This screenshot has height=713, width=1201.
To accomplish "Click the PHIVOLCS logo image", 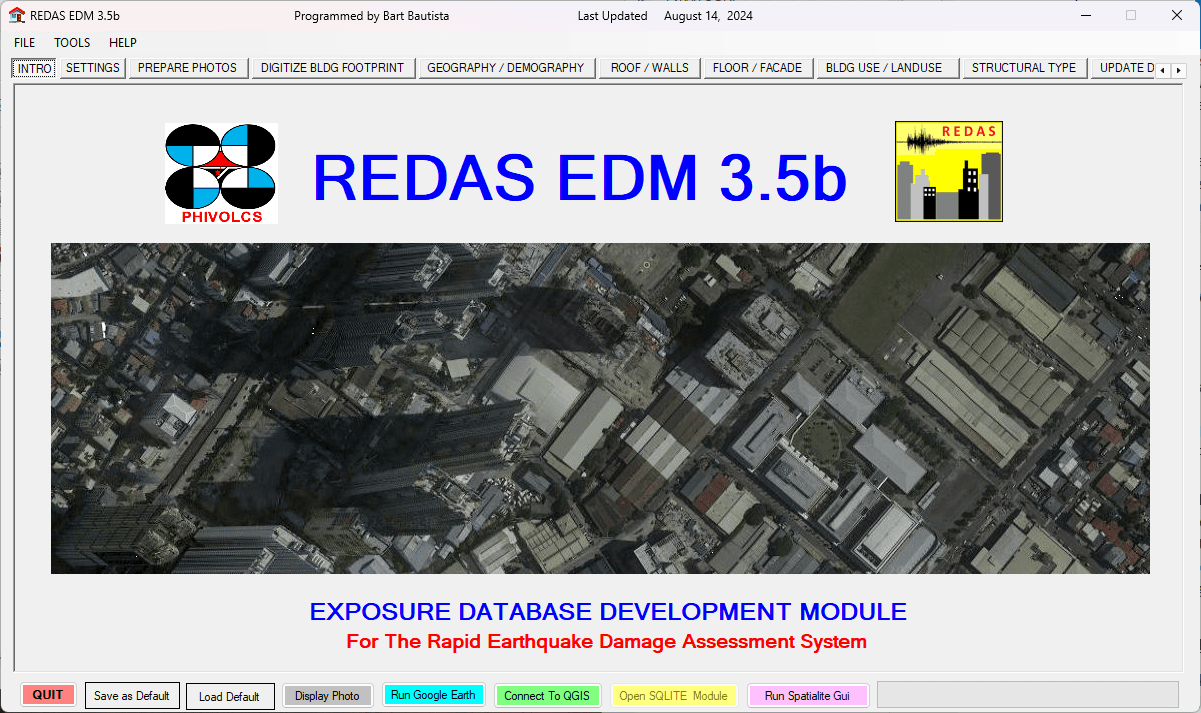I will pos(221,173).
